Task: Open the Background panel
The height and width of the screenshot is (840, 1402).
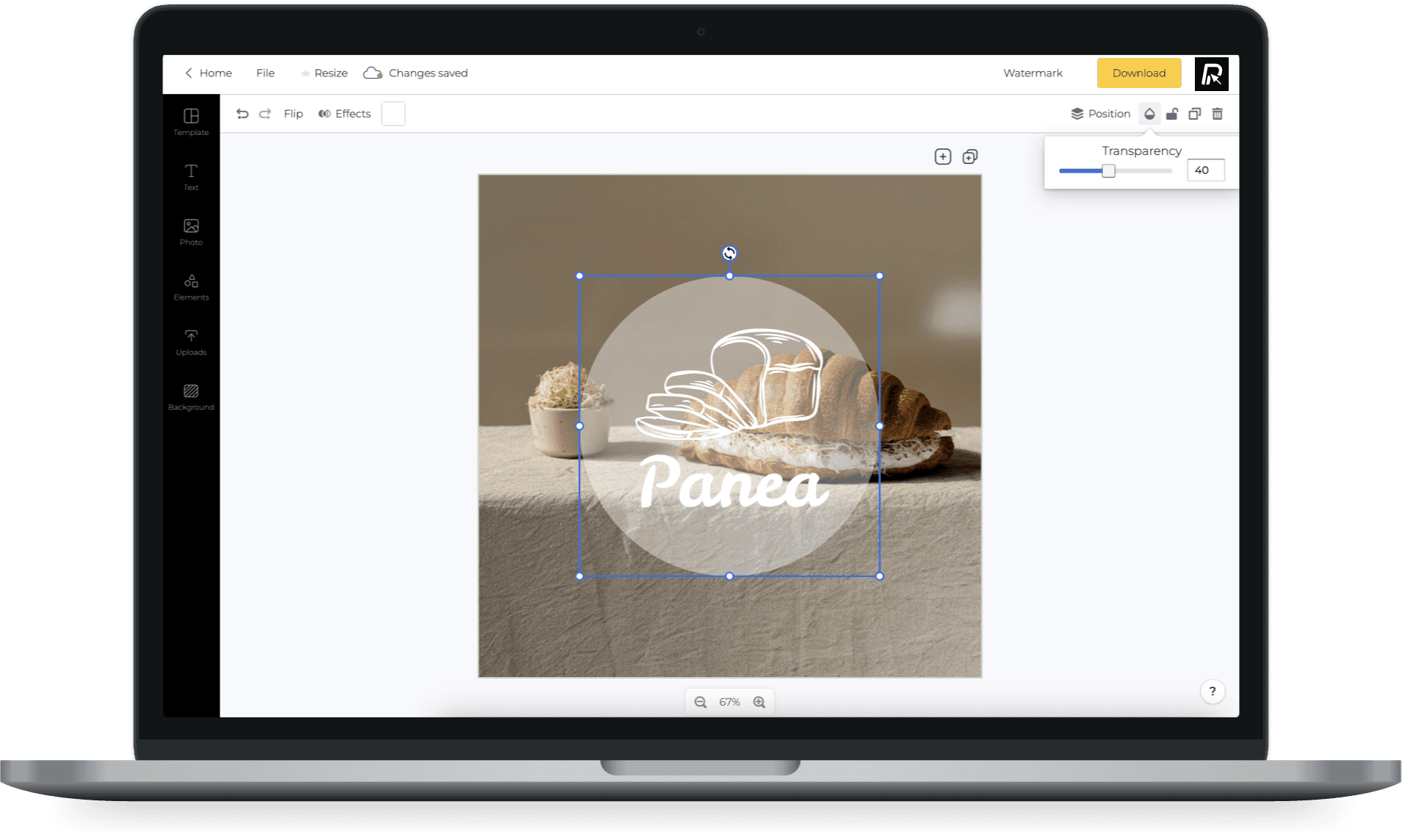Action: point(191,397)
